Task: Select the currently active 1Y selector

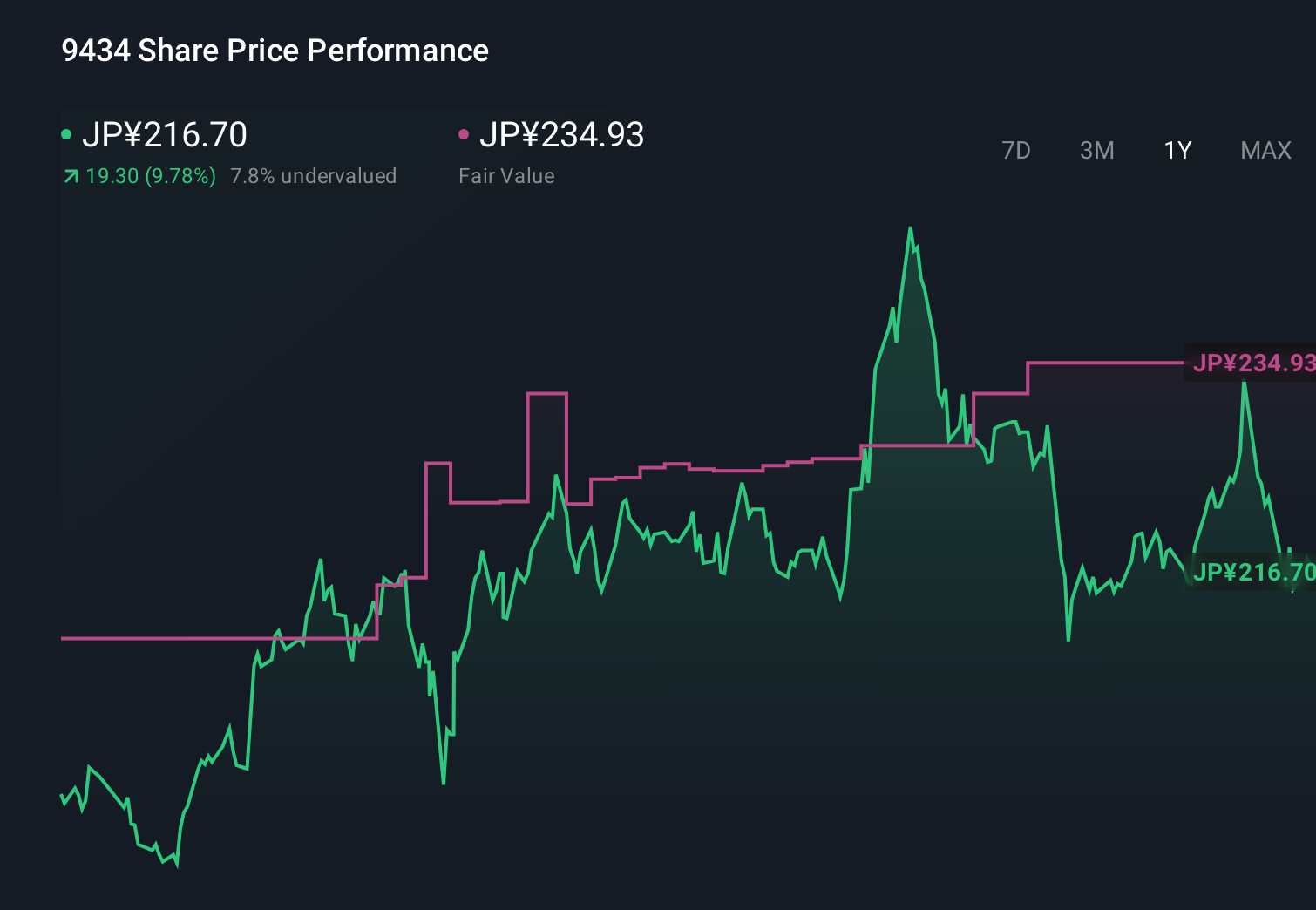Action: click(1177, 150)
